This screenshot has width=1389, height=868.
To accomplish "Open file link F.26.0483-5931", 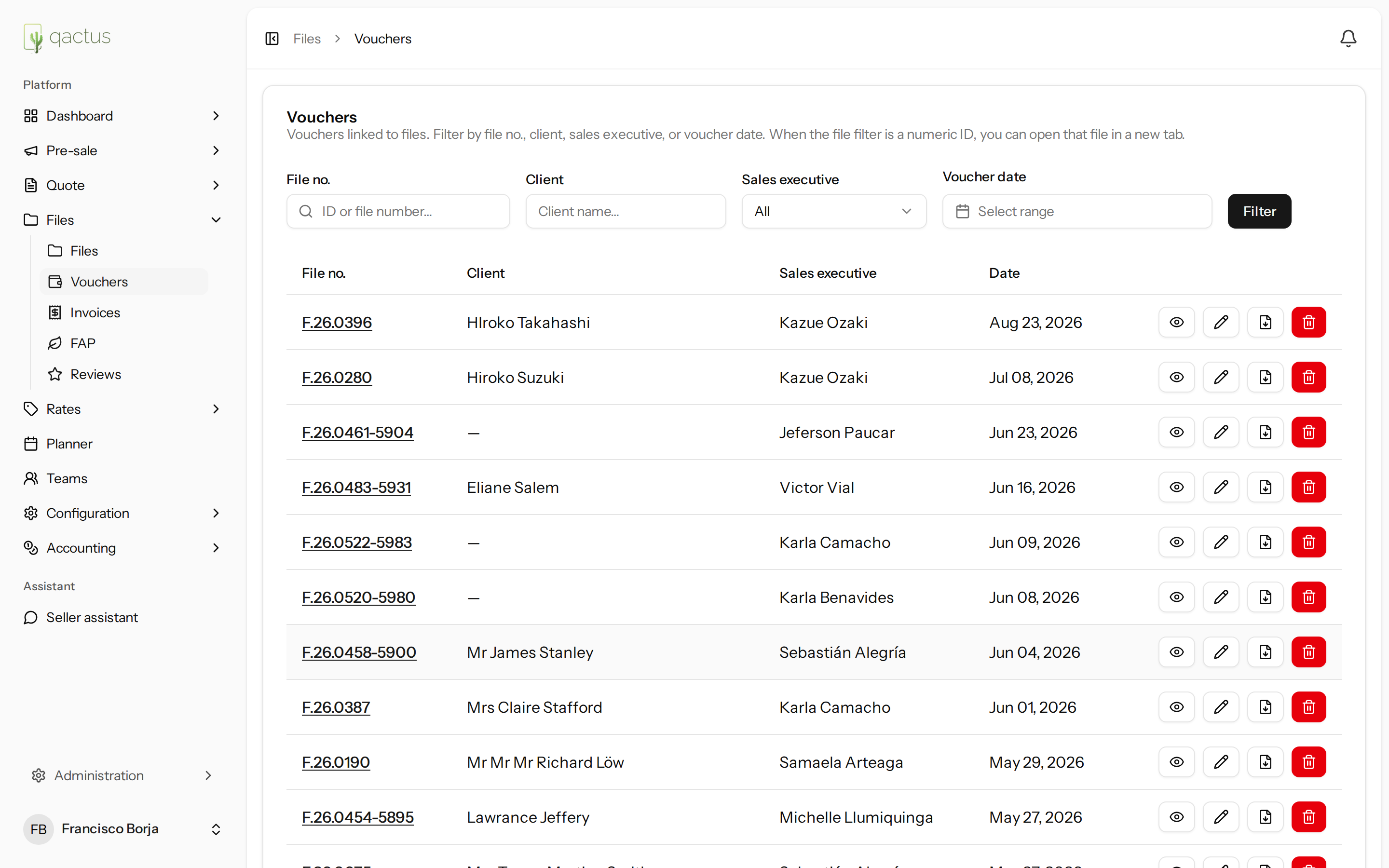I will click(356, 488).
